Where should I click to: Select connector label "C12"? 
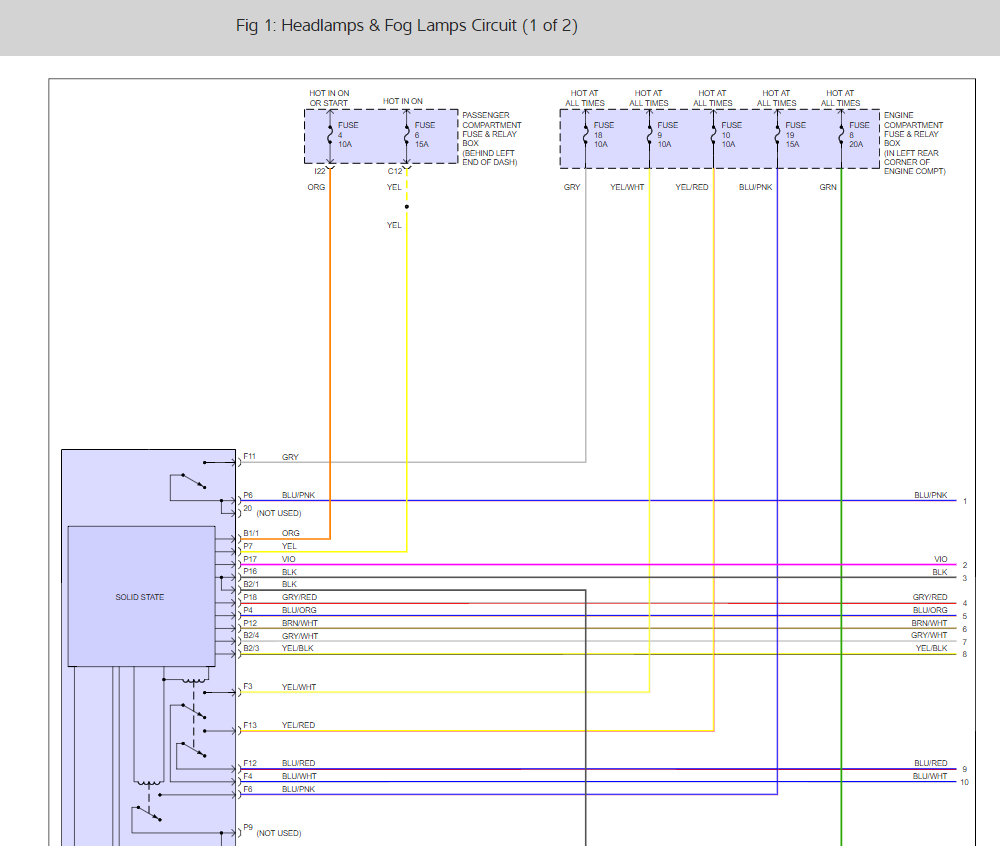(x=395, y=171)
